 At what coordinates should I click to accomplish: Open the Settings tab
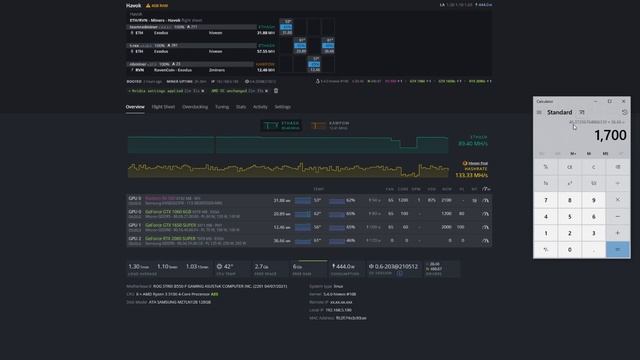tap(282, 107)
